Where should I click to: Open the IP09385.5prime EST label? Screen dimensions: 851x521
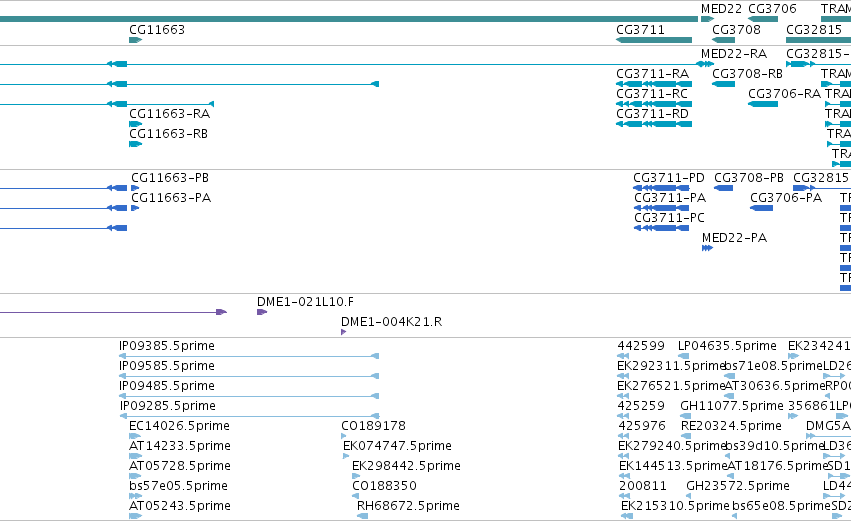coord(167,346)
